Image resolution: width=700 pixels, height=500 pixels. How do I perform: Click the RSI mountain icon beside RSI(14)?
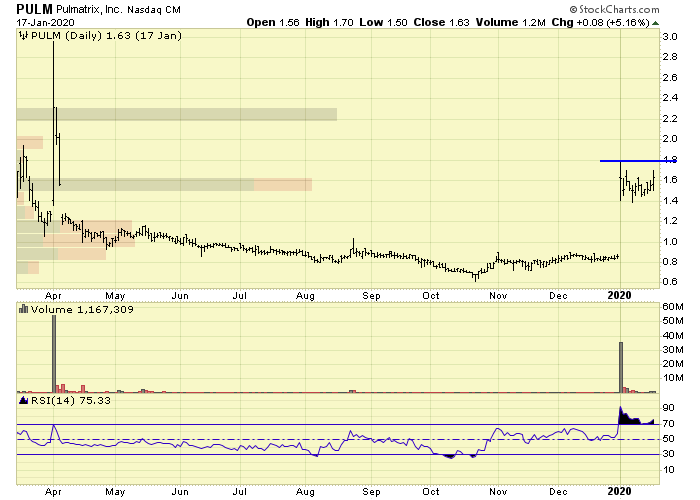24,400
